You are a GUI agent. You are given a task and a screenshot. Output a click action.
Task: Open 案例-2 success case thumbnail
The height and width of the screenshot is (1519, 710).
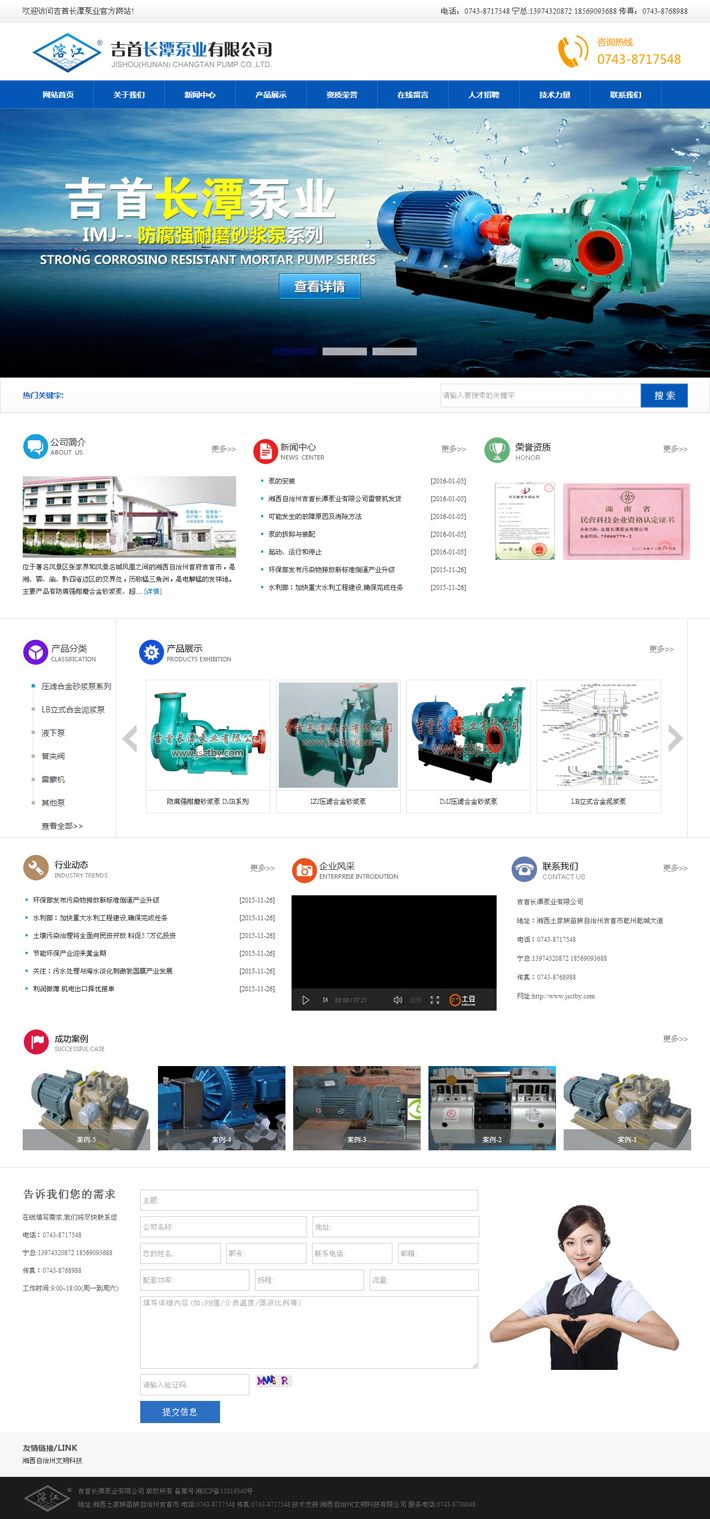[492, 1108]
